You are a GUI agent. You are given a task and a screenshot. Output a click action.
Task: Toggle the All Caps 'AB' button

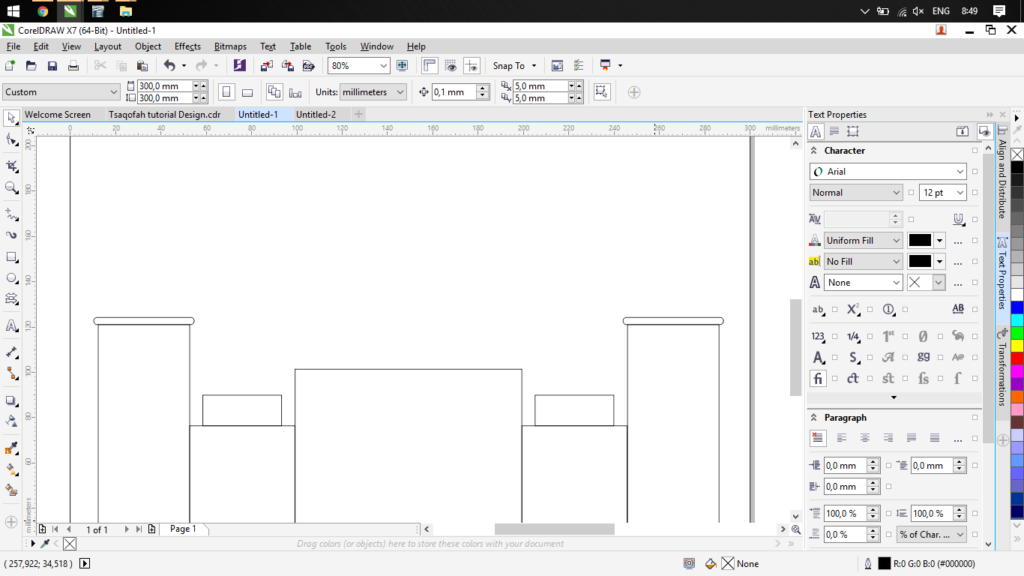tap(958, 310)
